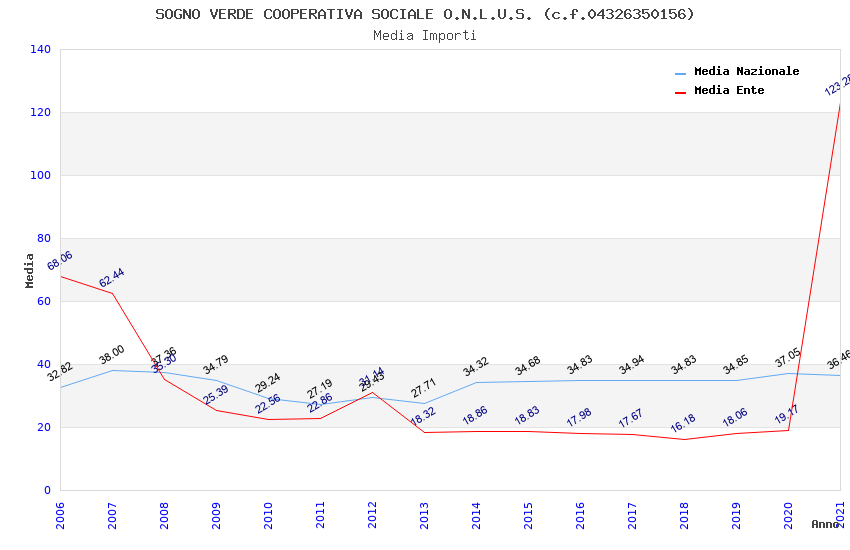Click the 2010 x-axis year label

point(268,515)
